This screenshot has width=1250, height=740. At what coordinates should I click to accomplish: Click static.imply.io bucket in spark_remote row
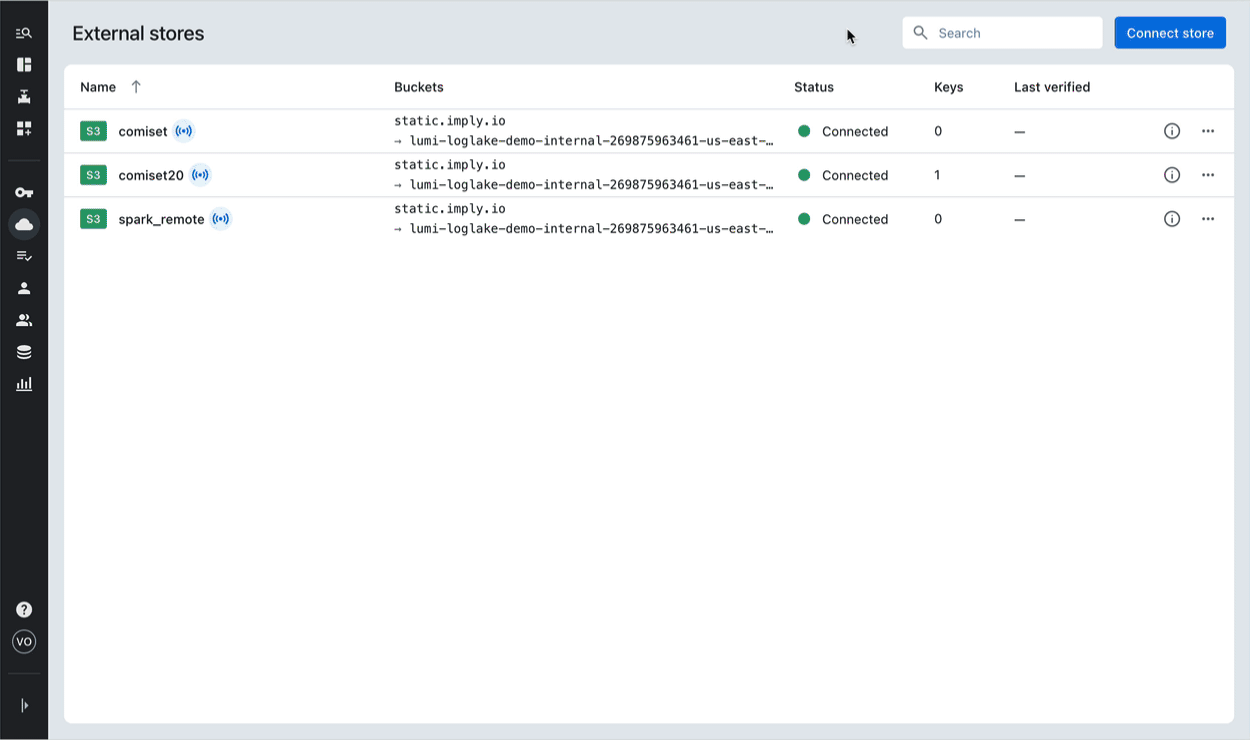(x=450, y=209)
